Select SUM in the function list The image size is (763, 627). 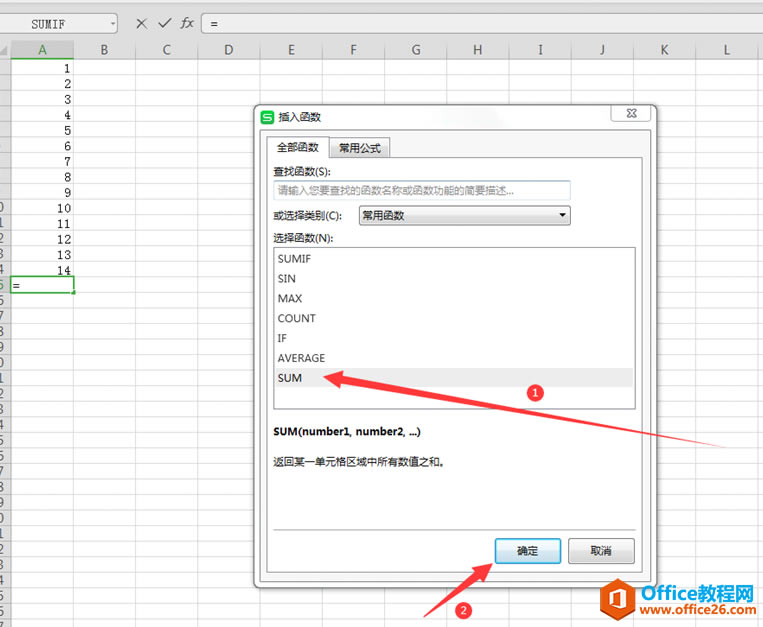pos(454,378)
